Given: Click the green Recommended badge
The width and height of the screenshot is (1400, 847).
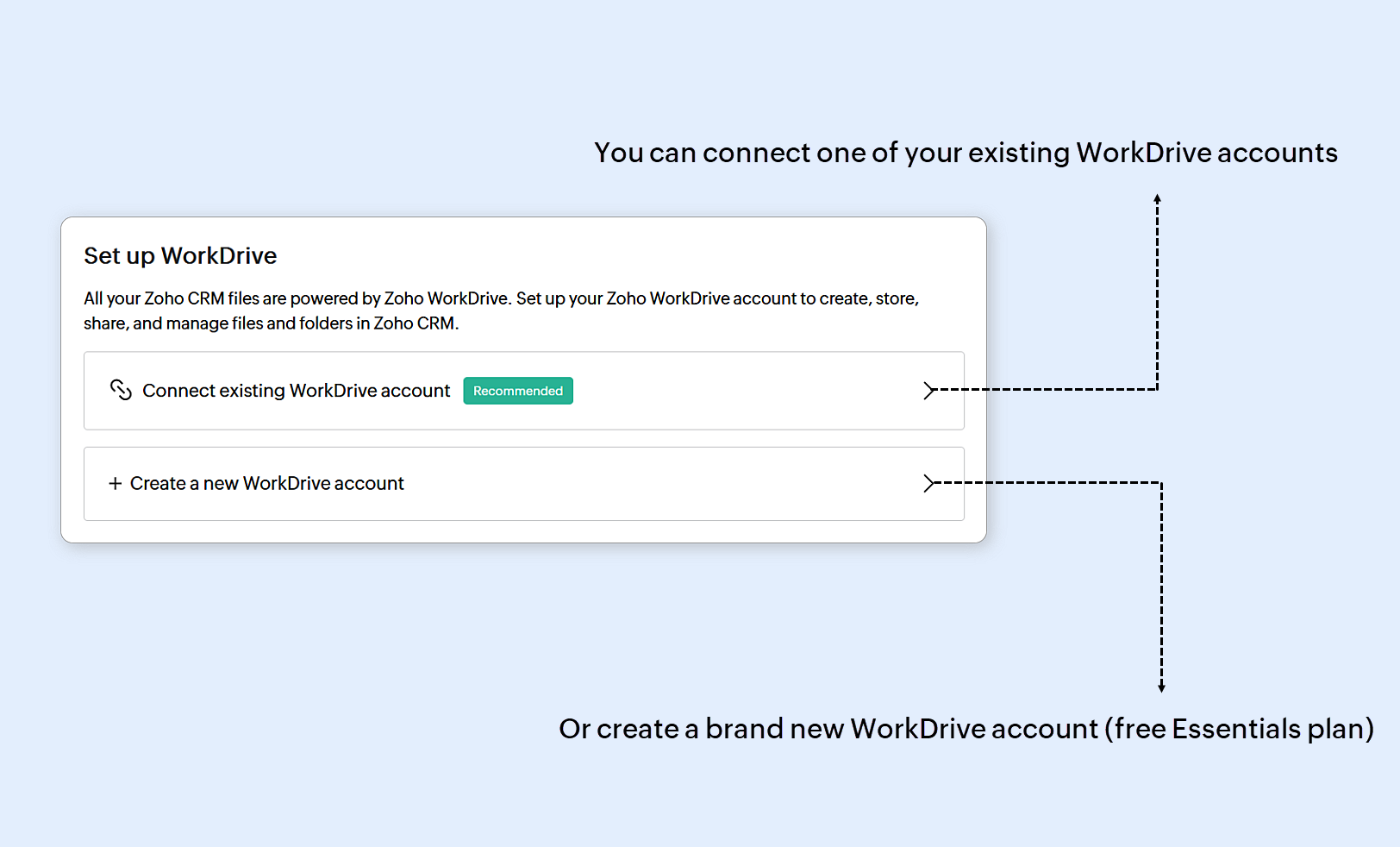Looking at the screenshot, I should 518,391.
